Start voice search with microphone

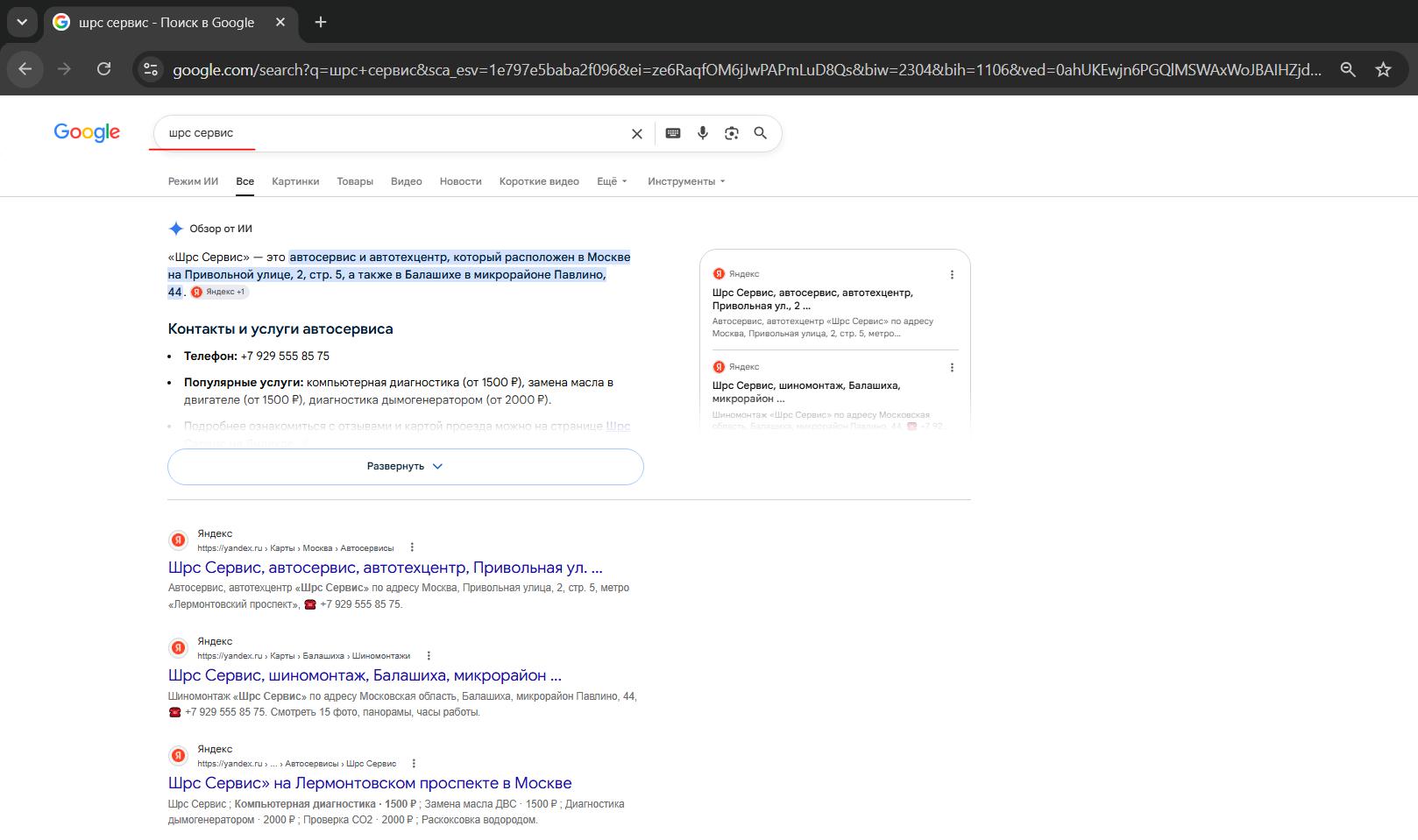pyautogui.click(x=702, y=133)
